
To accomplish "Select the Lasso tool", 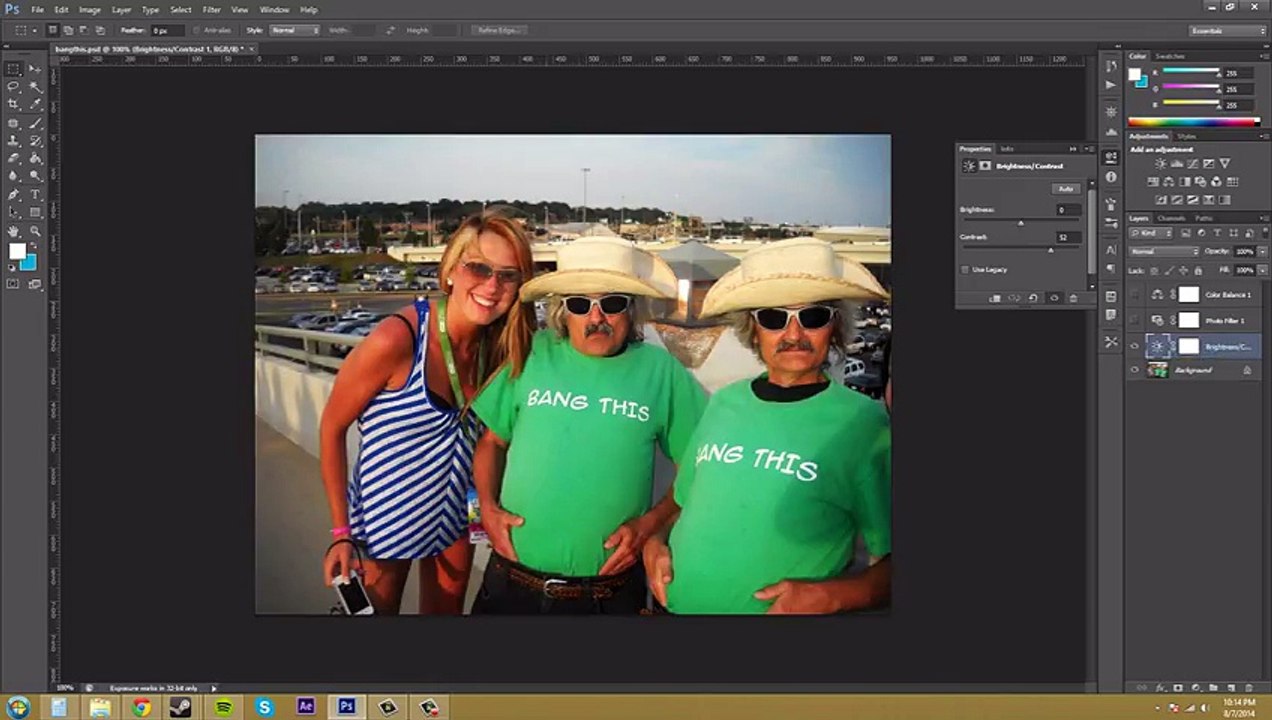I will [14, 87].
